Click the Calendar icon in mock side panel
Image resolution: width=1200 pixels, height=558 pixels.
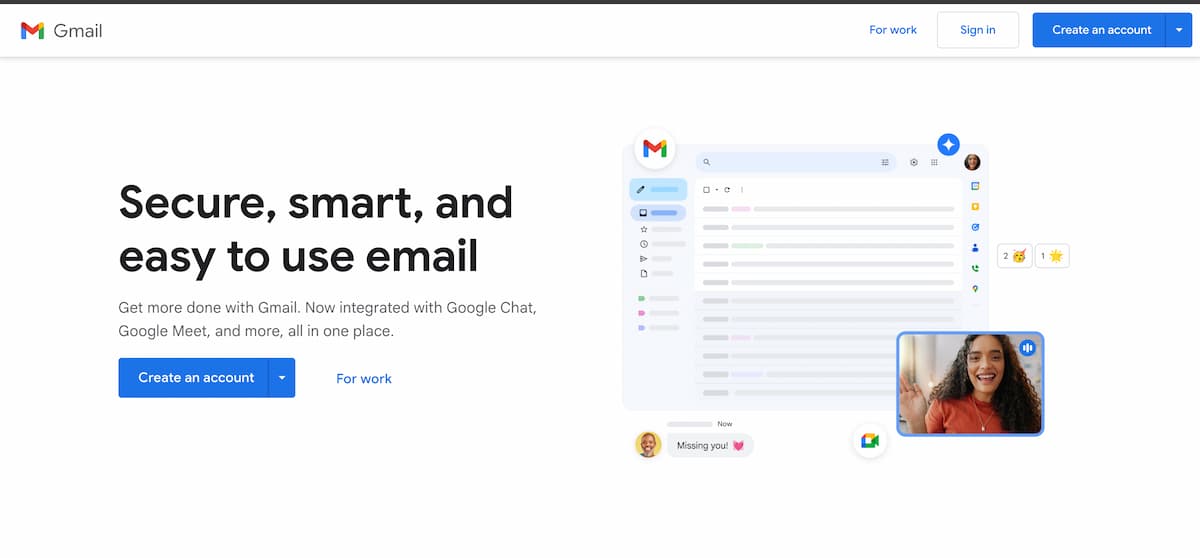(975, 186)
